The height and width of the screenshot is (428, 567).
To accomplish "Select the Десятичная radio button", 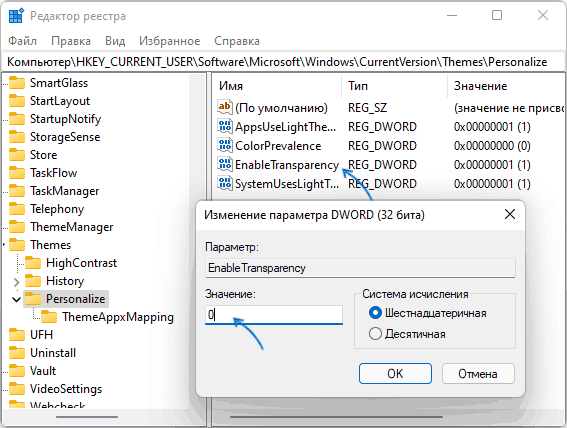I will [375, 334].
